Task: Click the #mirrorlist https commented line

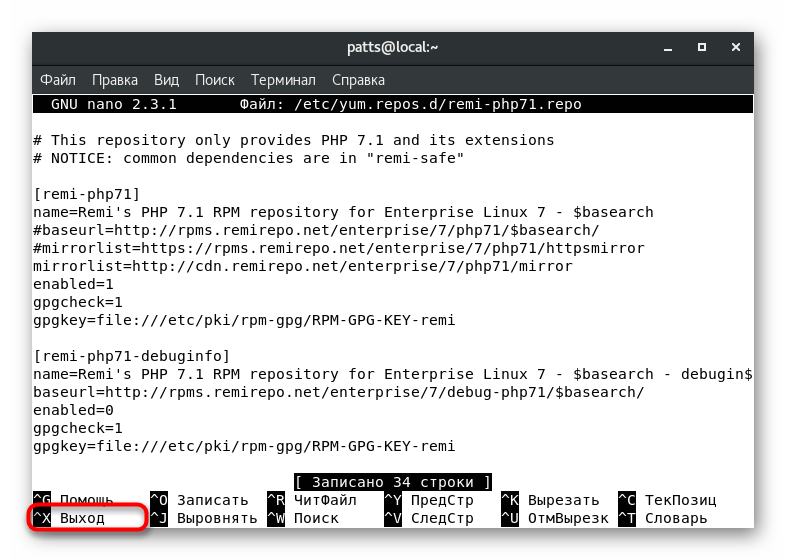Action: click(339, 248)
